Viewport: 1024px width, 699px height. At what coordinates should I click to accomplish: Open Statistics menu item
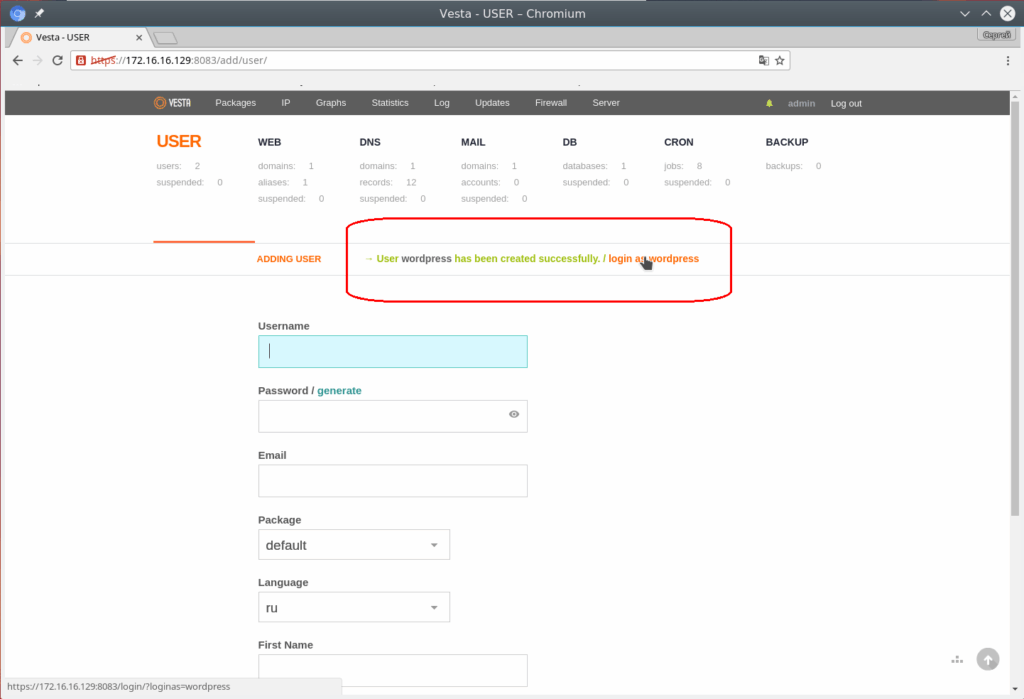point(390,103)
